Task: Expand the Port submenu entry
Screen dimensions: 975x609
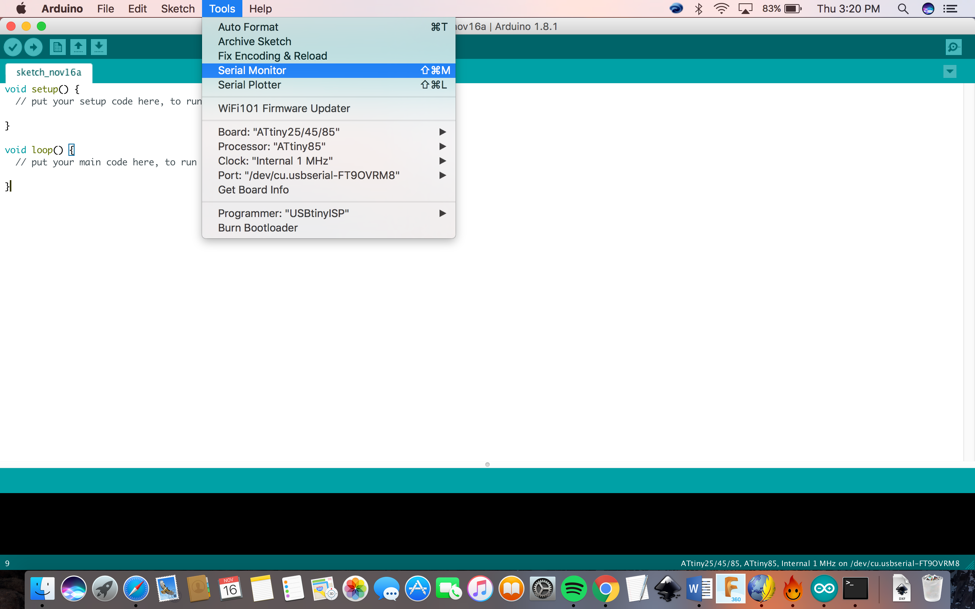Action: coord(328,175)
